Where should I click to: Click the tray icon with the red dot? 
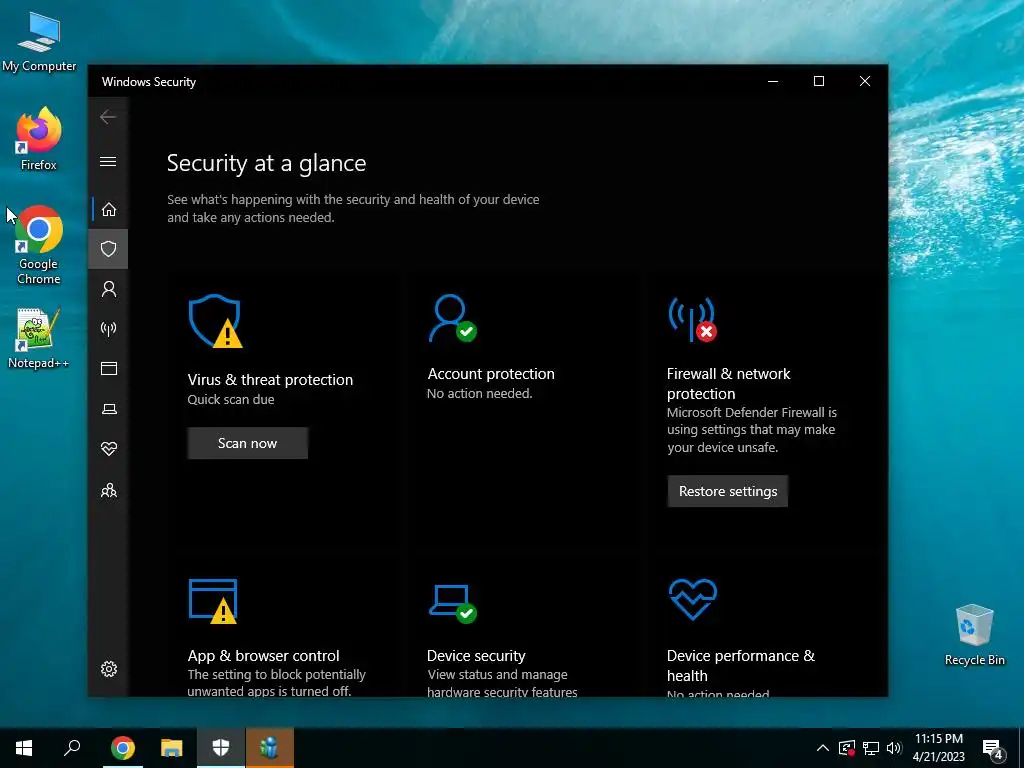tap(847, 748)
